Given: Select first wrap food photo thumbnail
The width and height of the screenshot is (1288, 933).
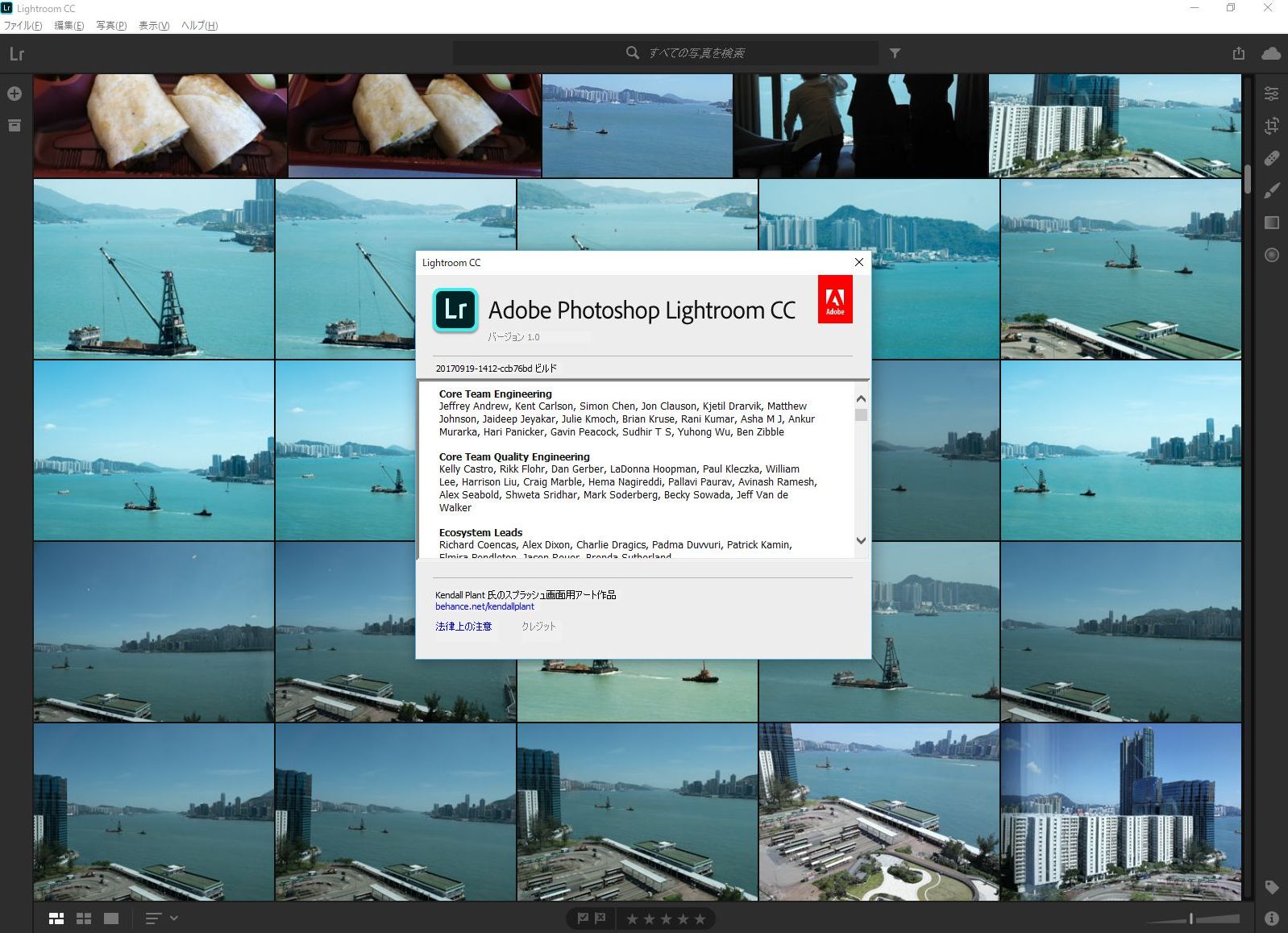Looking at the screenshot, I should point(160,126).
